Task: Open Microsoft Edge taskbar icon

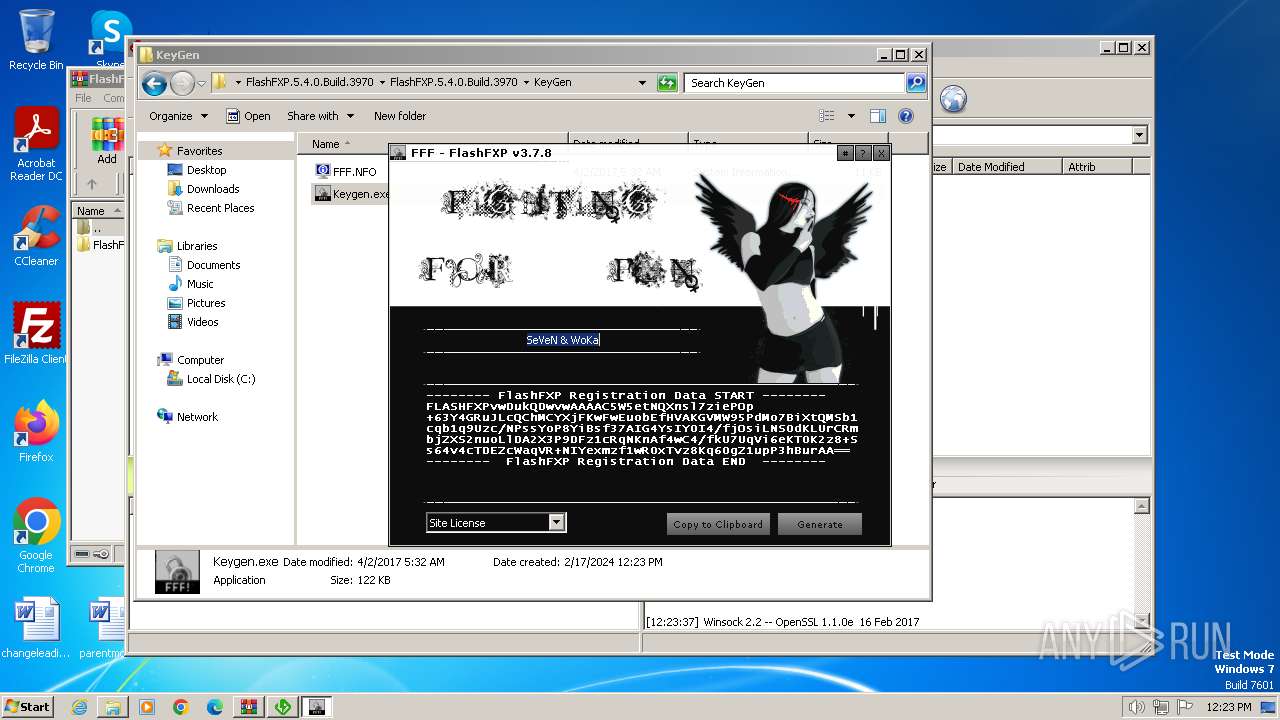Action: [x=215, y=707]
